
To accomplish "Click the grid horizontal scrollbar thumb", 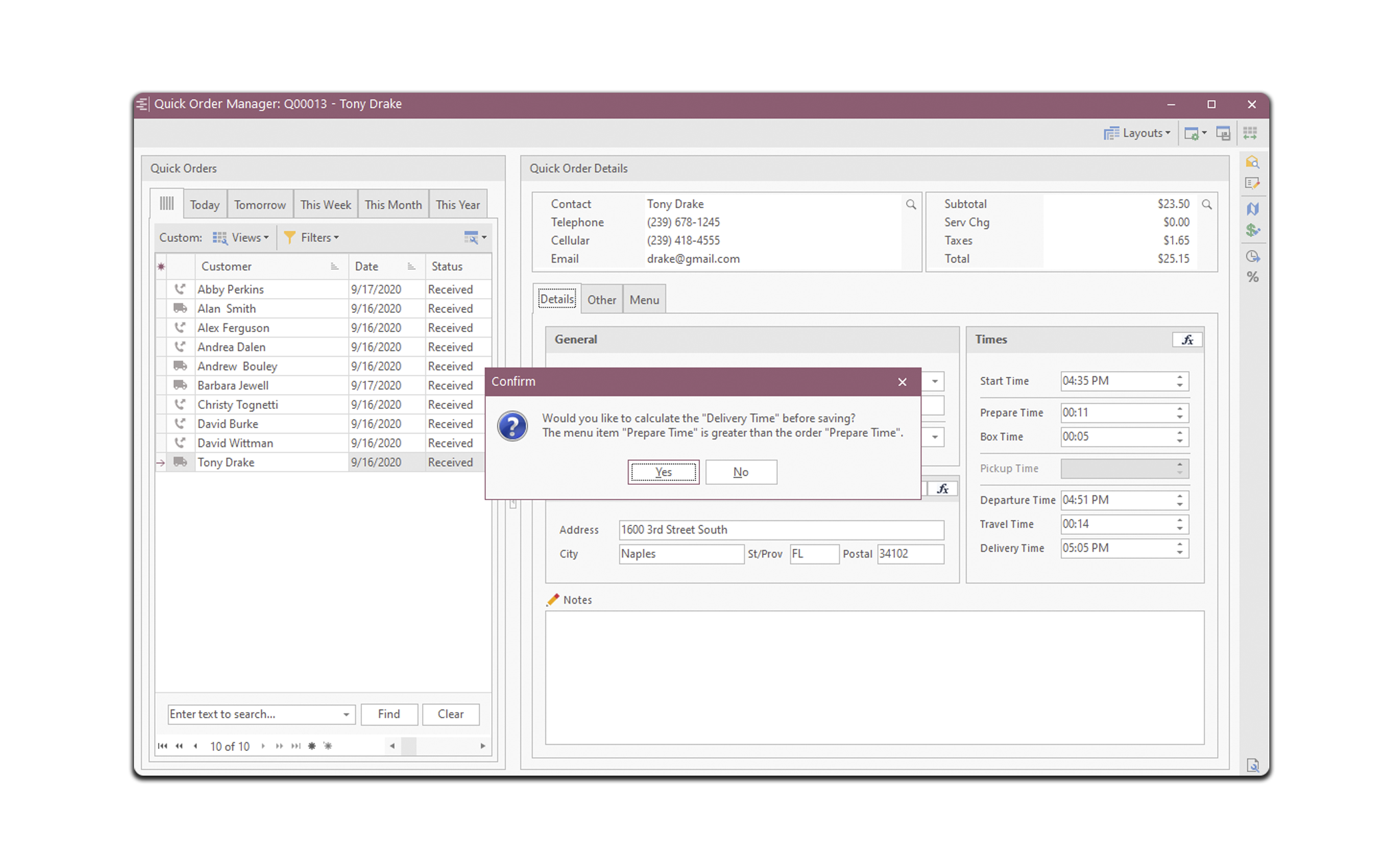I will pos(409,746).
